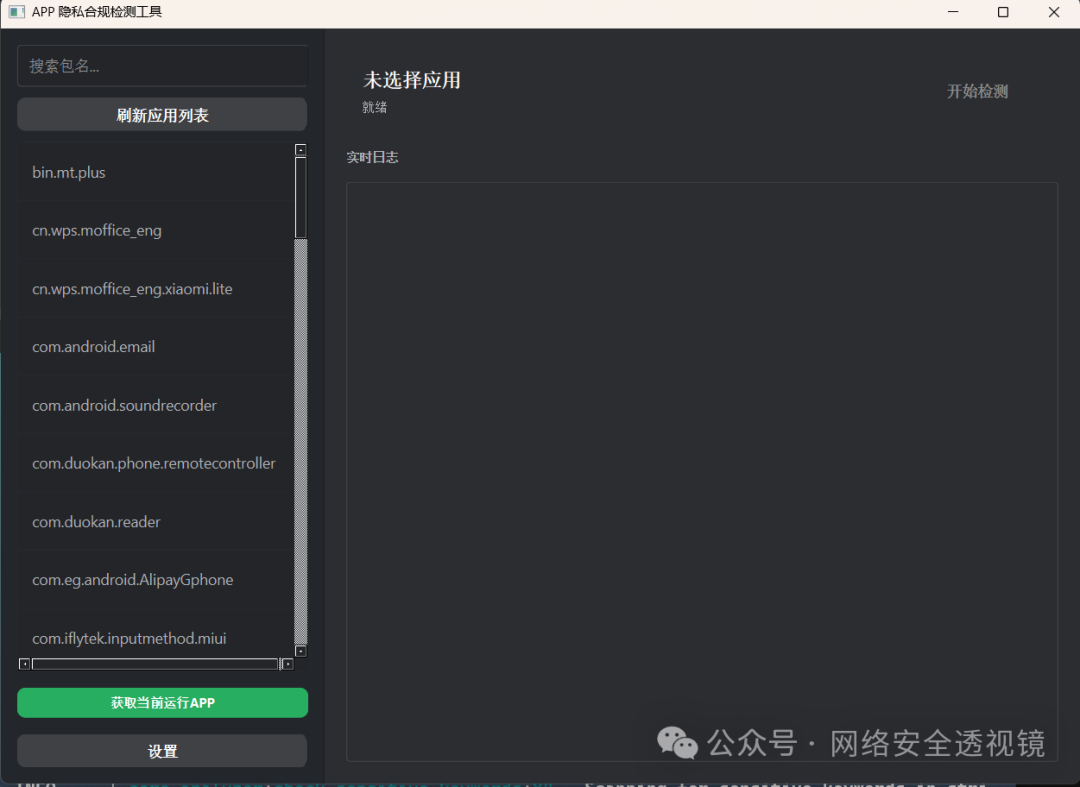The height and width of the screenshot is (787, 1080).
Task: Click the 搜索包名 search input field
Action: point(161,65)
